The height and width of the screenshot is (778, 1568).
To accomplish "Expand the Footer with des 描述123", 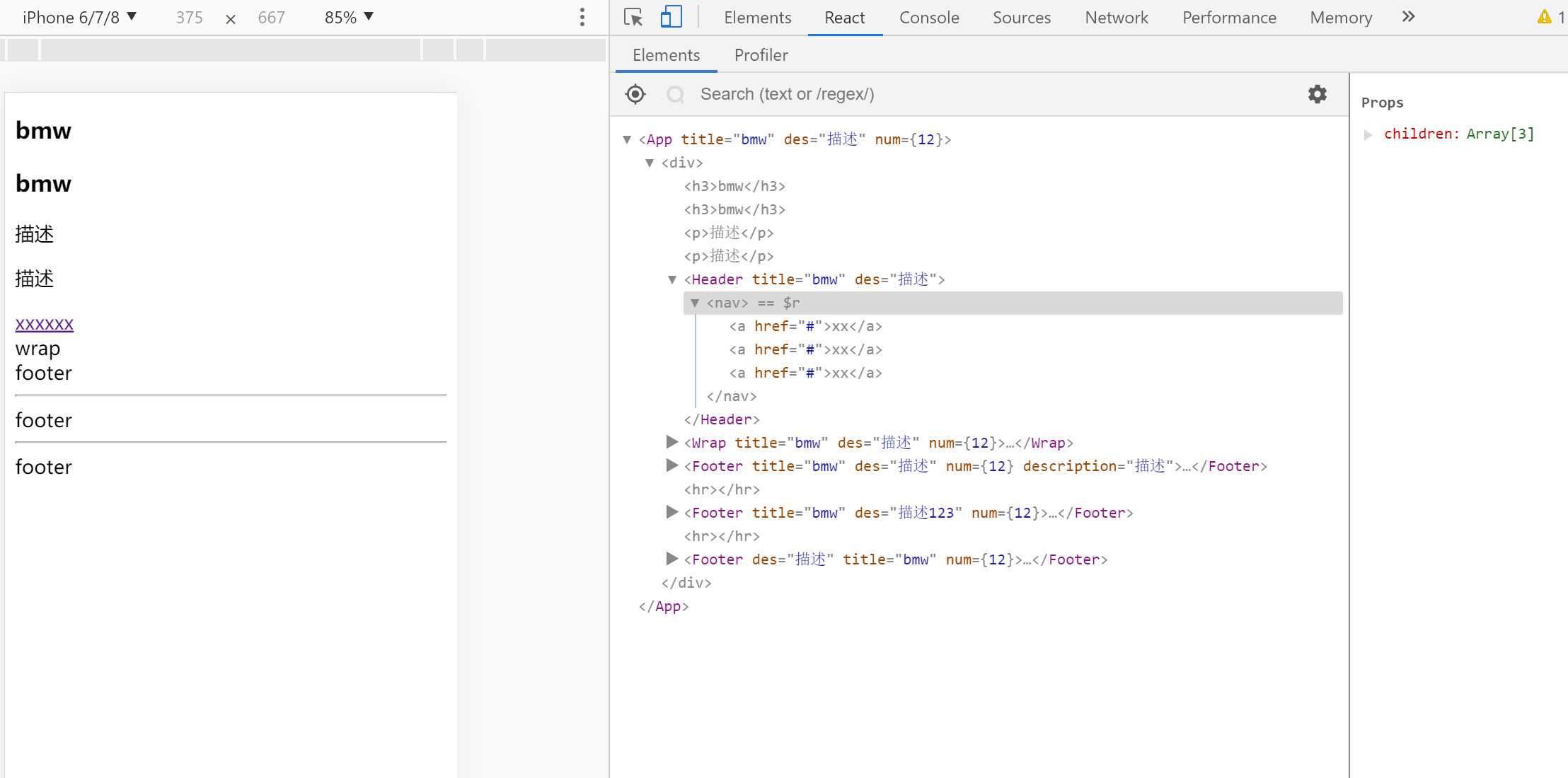I will point(672,513).
